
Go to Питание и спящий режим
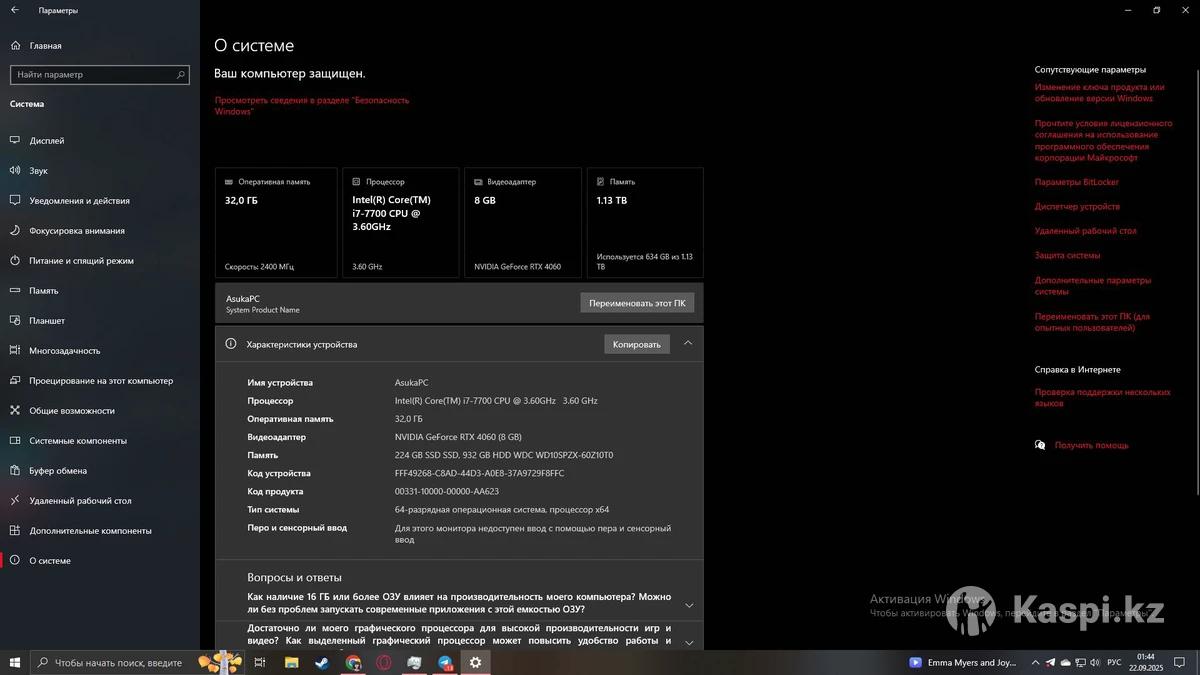[x=81, y=261]
